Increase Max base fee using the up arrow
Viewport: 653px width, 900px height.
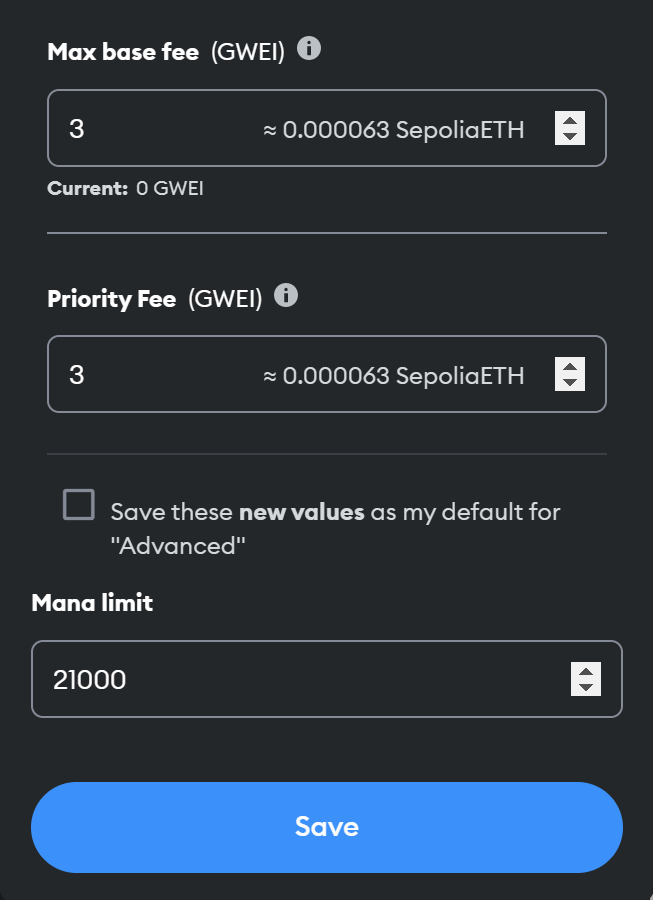tap(568, 119)
